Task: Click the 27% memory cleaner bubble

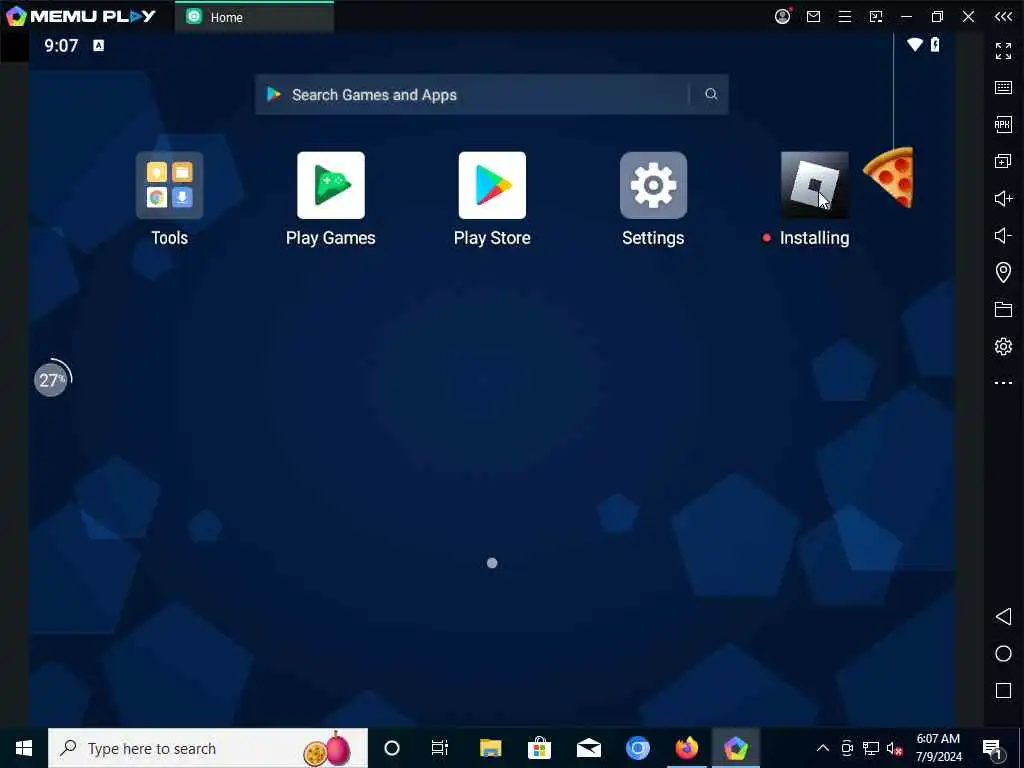Action: pyautogui.click(x=52, y=379)
